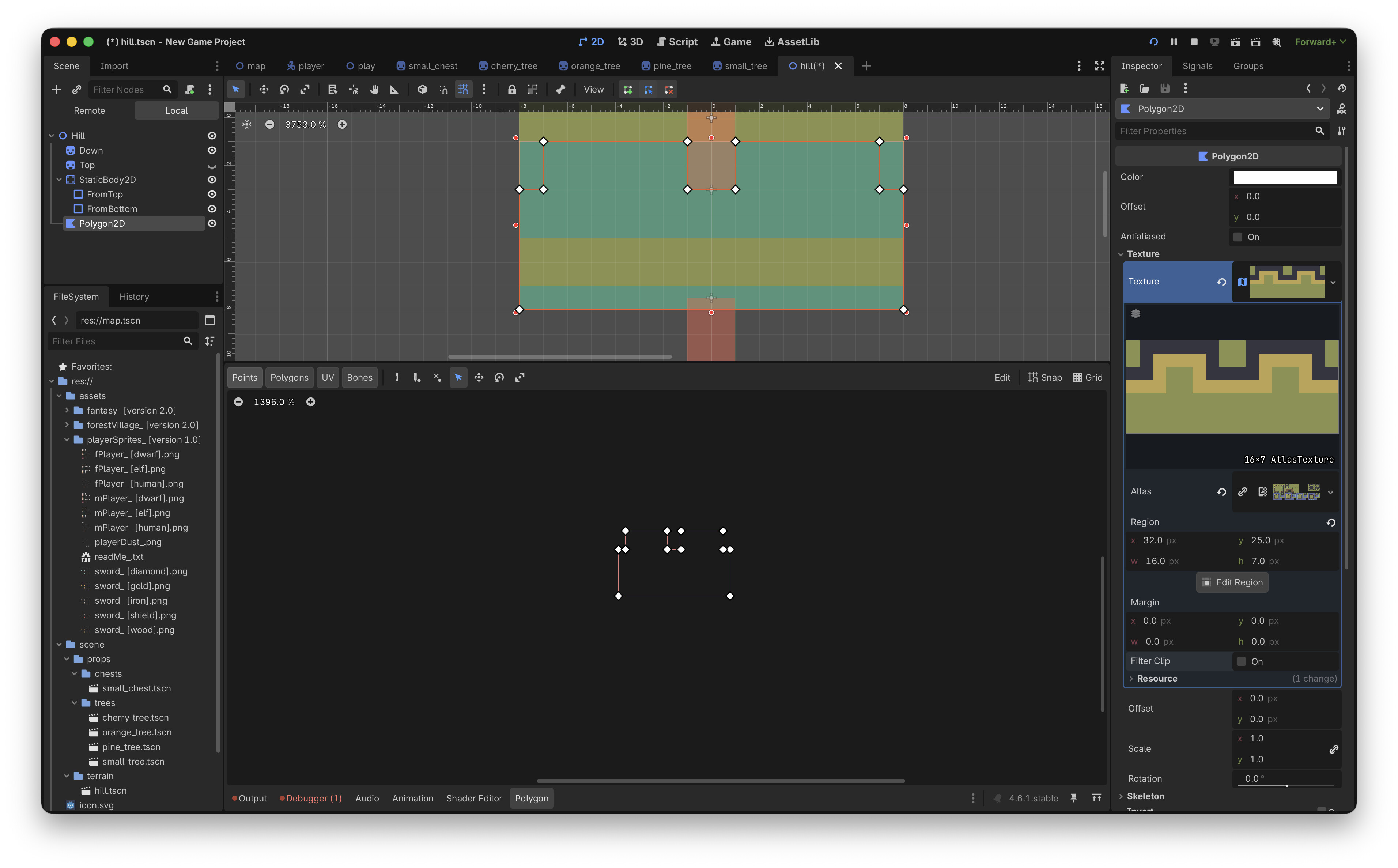This screenshot has height=868, width=1398.
Task: Click the white Color swatch
Action: click(1284, 177)
